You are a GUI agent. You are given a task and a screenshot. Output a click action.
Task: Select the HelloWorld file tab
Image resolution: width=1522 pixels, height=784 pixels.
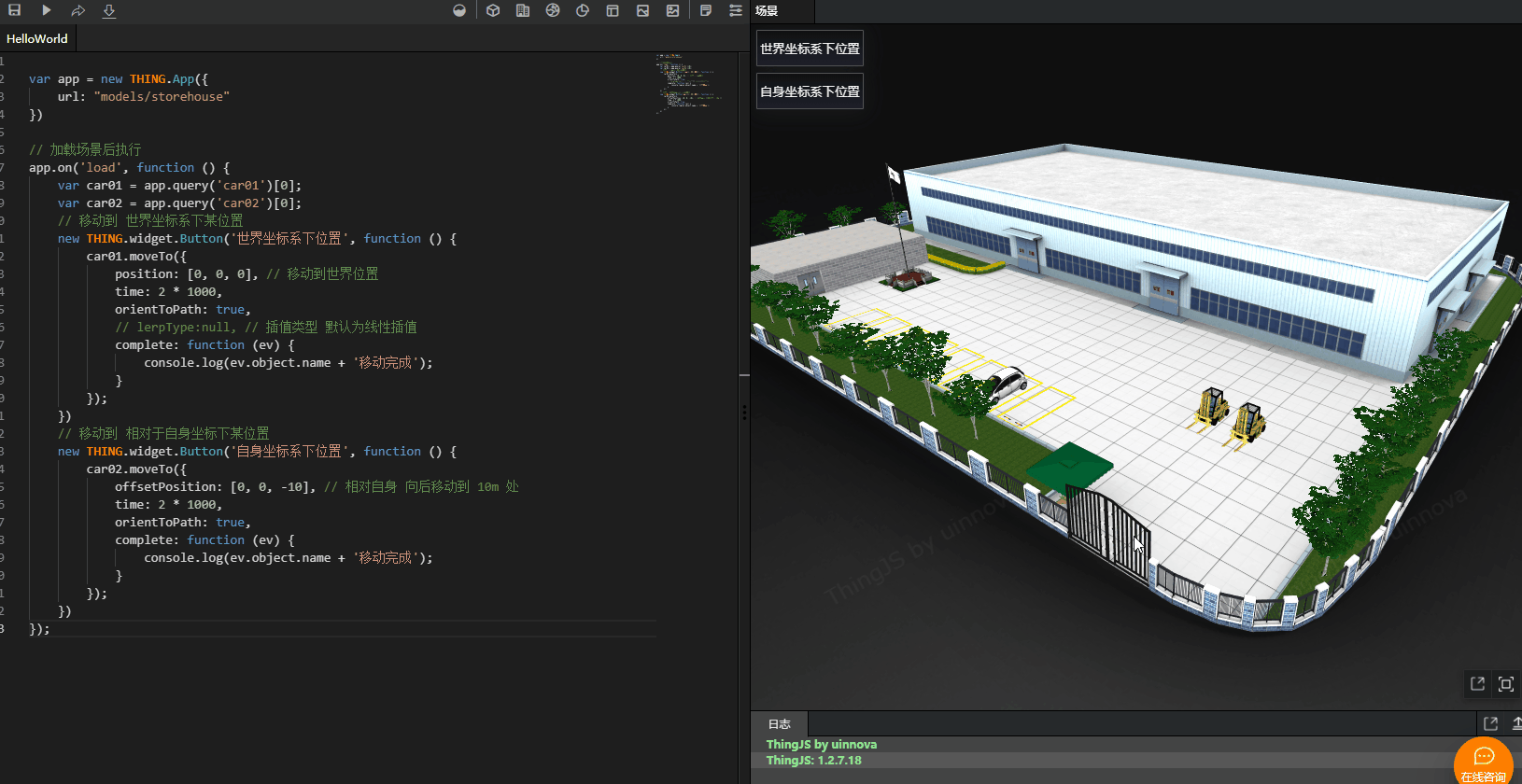coord(37,38)
